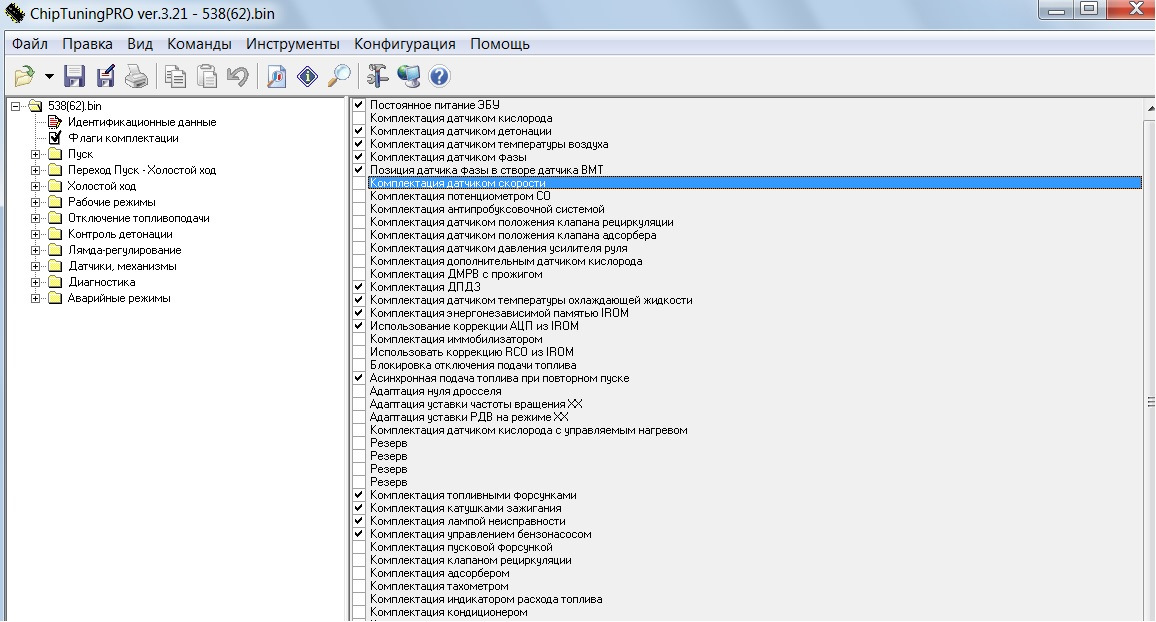1156x622 pixels.
Task: Select the text Адаптация нуля дросселя
Action: (436, 391)
